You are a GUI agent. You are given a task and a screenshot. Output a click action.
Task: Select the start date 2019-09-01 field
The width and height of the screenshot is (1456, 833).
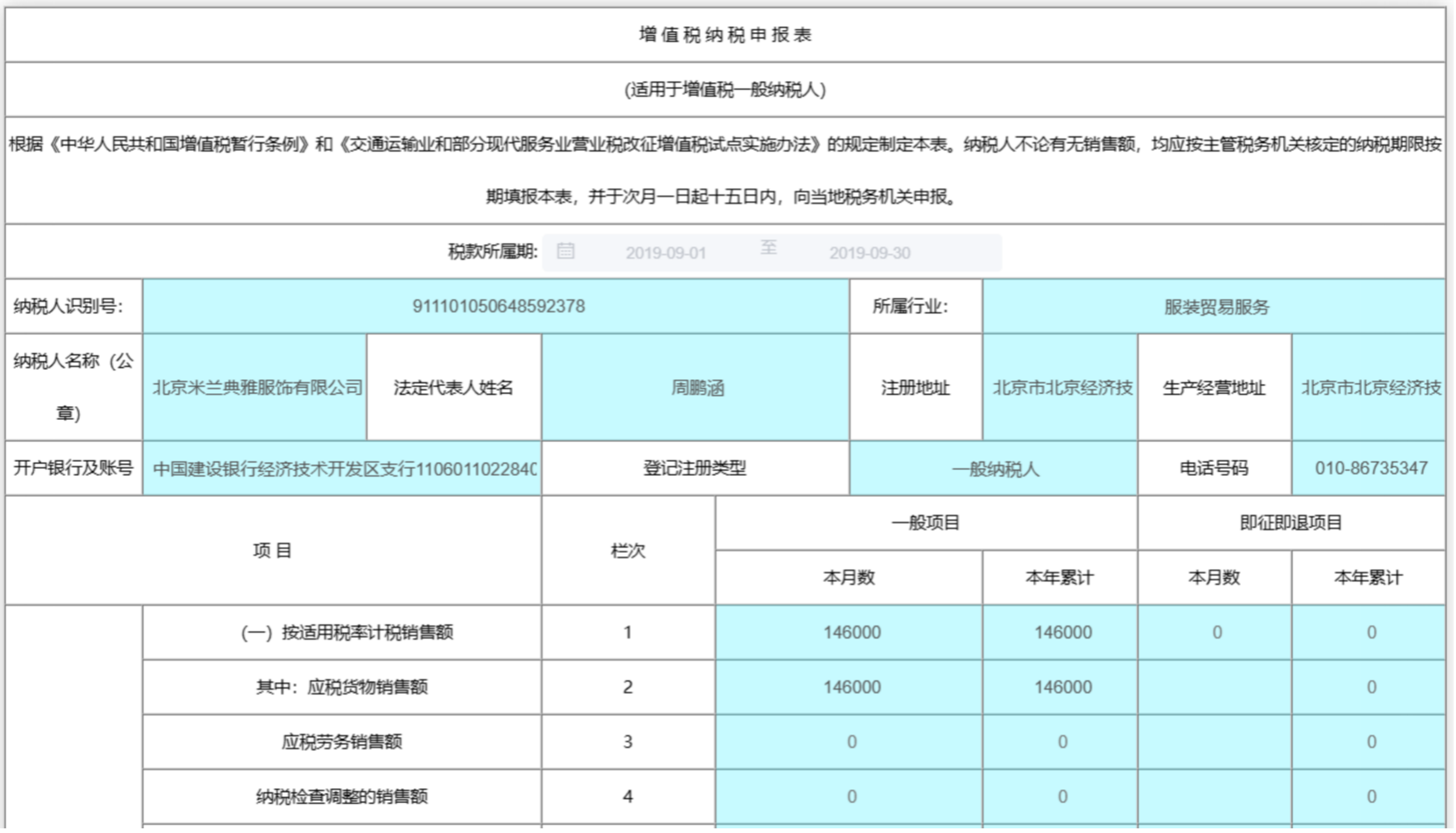tap(666, 253)
